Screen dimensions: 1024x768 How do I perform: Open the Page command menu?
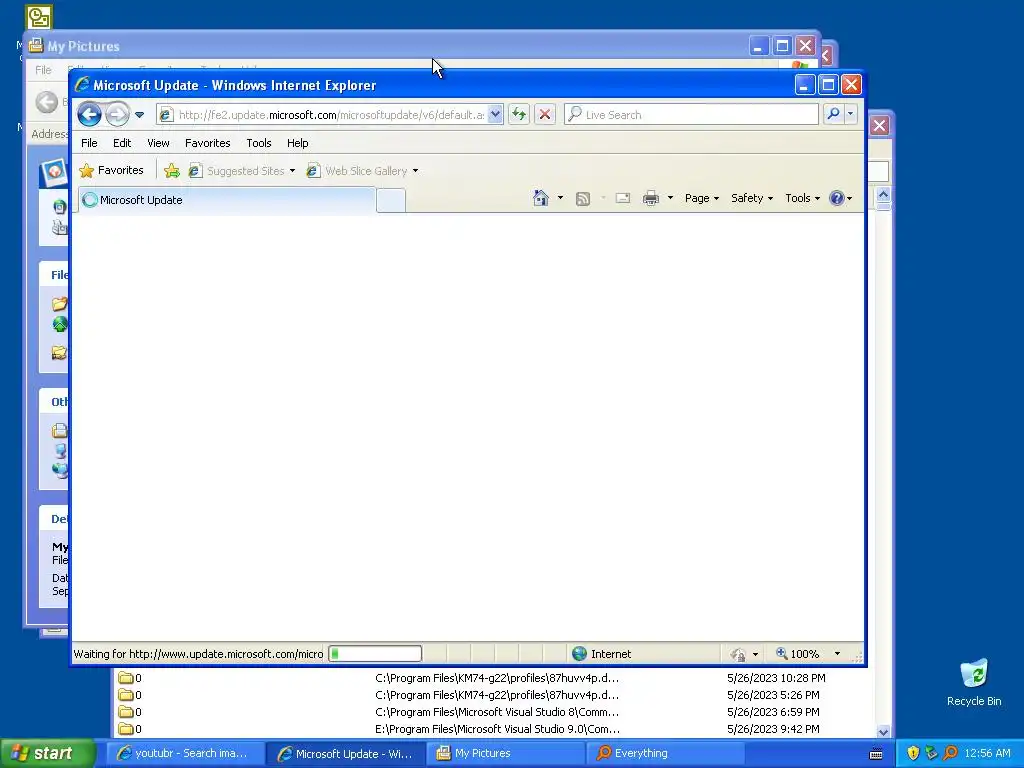click(x=701, y=198)
